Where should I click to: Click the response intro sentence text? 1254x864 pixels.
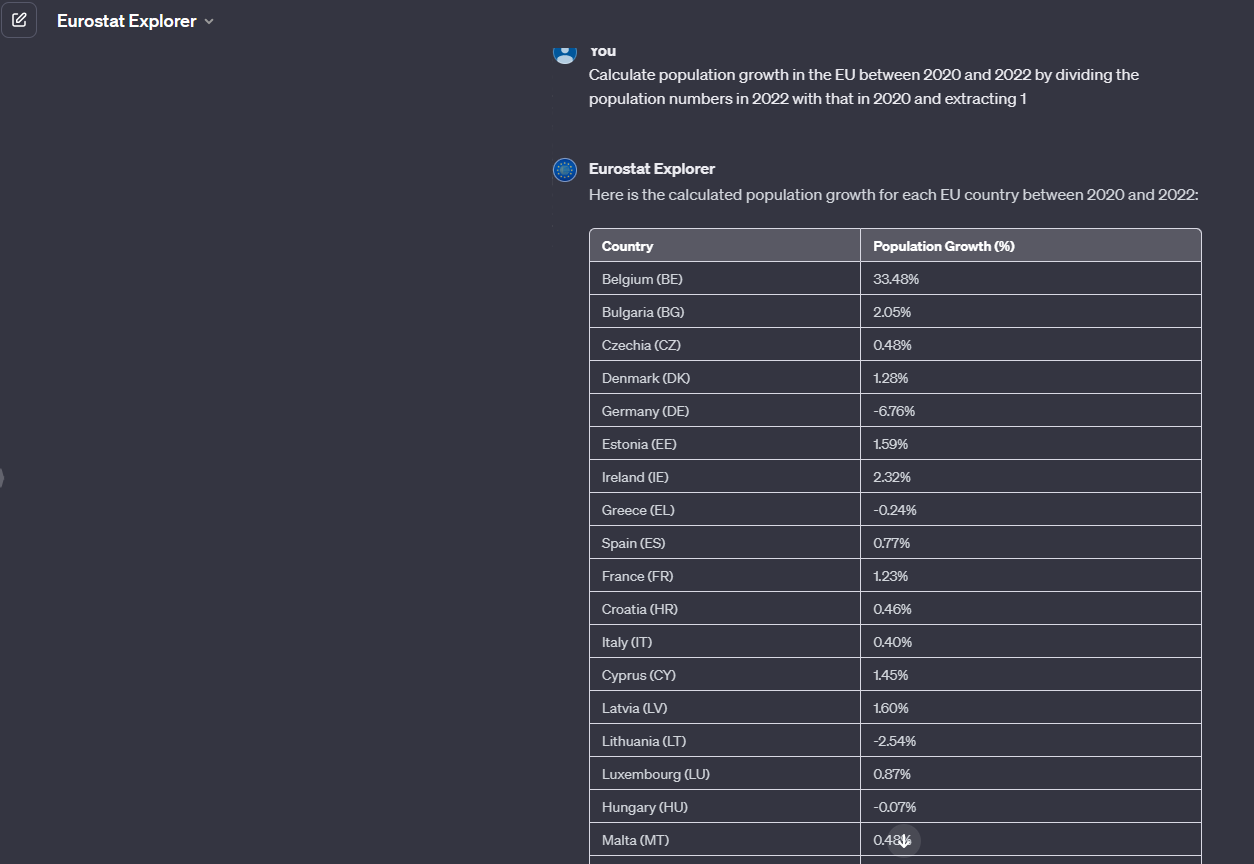[893, 195]
